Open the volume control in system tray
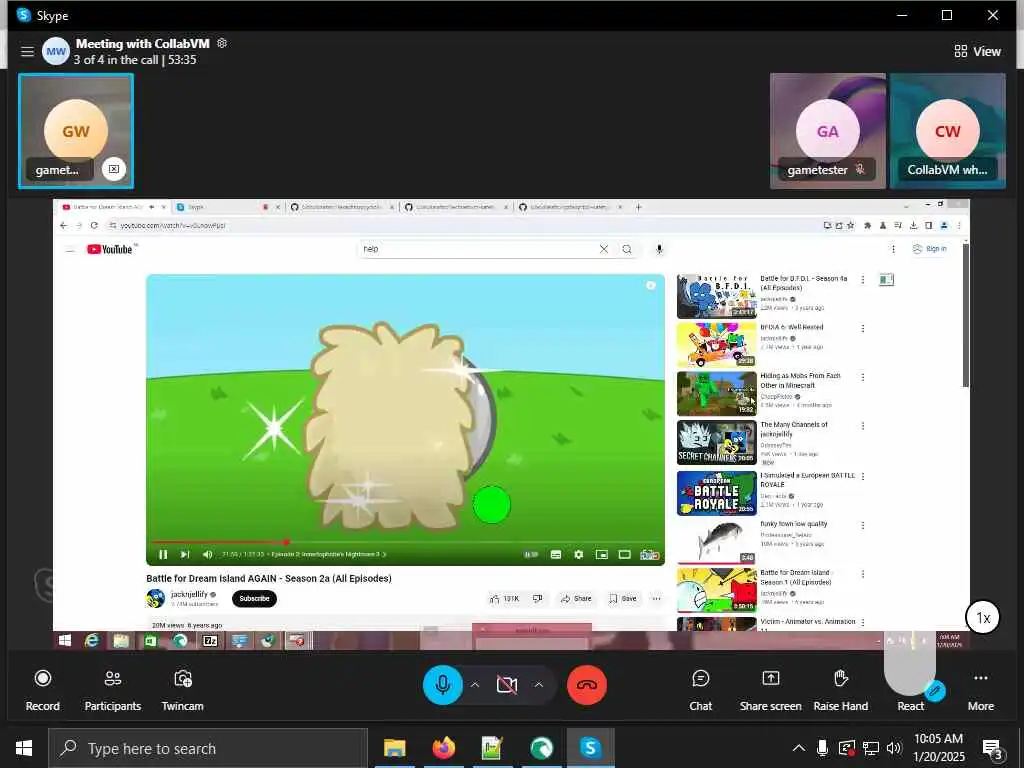 [894, 748]
